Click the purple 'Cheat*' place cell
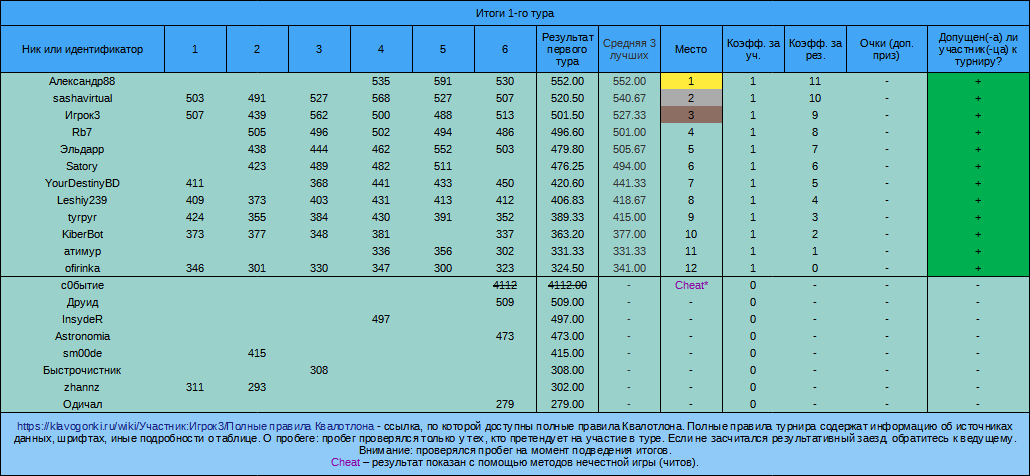 [691, 286]
